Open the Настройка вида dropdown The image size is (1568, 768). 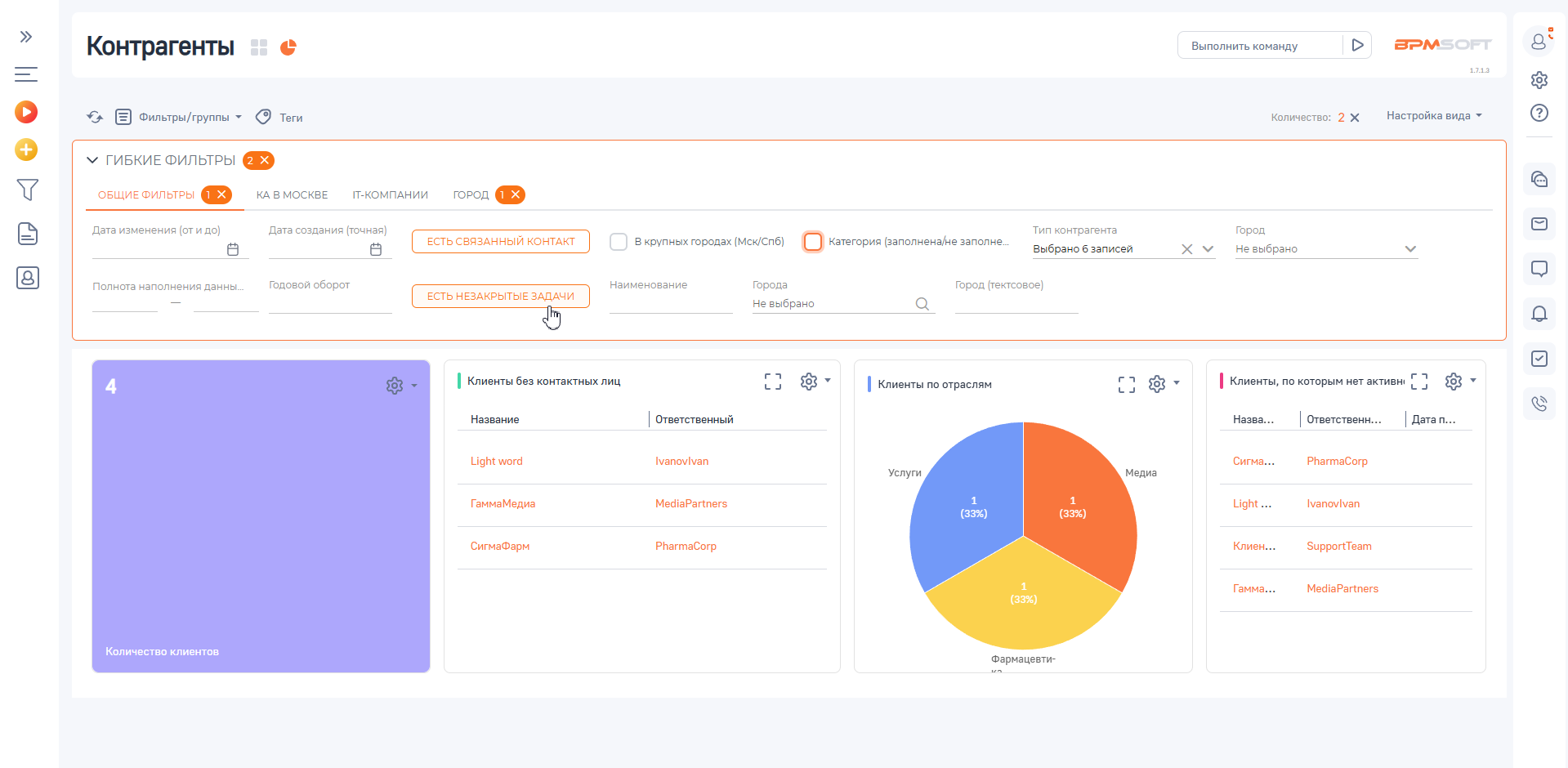[x=1433, y=116]
